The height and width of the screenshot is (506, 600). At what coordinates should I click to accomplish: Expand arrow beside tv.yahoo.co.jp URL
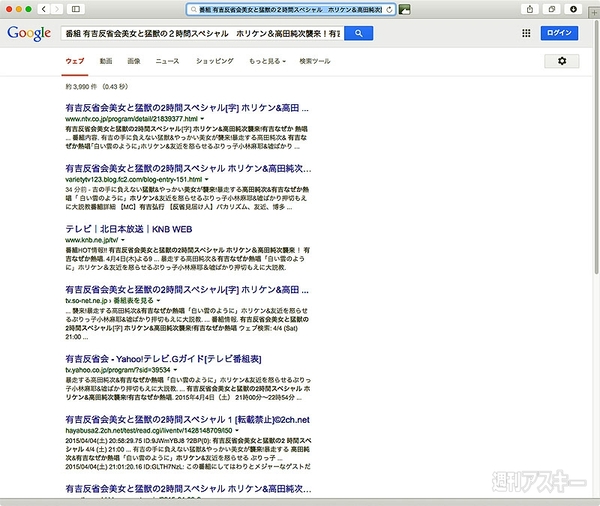point(175,370)
